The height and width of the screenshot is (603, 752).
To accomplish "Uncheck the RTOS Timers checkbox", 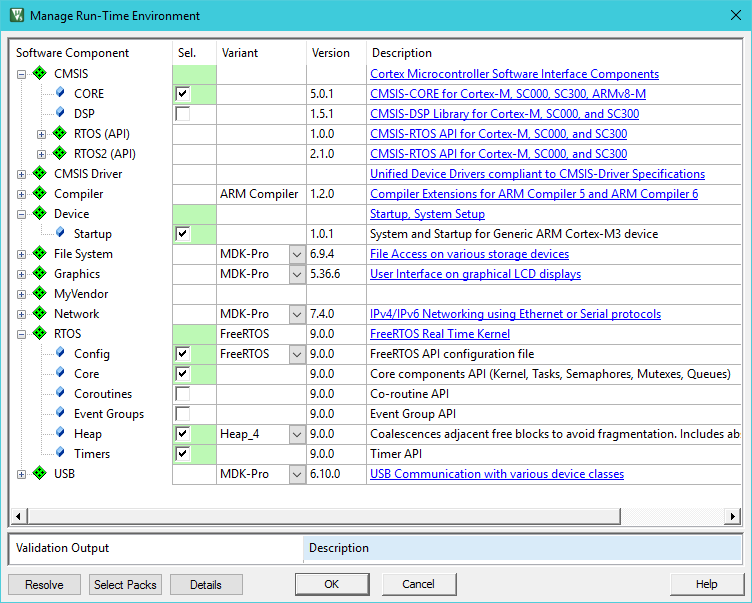I will tap(182, 454).
